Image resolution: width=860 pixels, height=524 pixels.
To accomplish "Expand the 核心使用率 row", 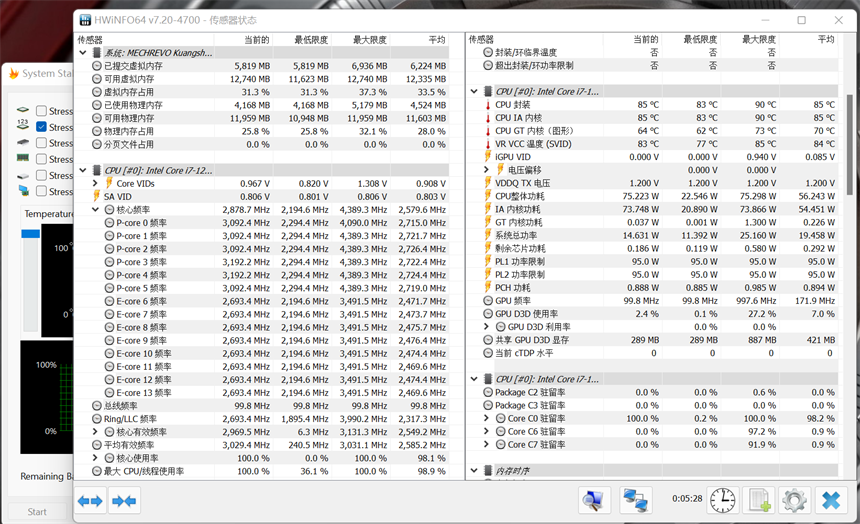I will coord(95,458).
